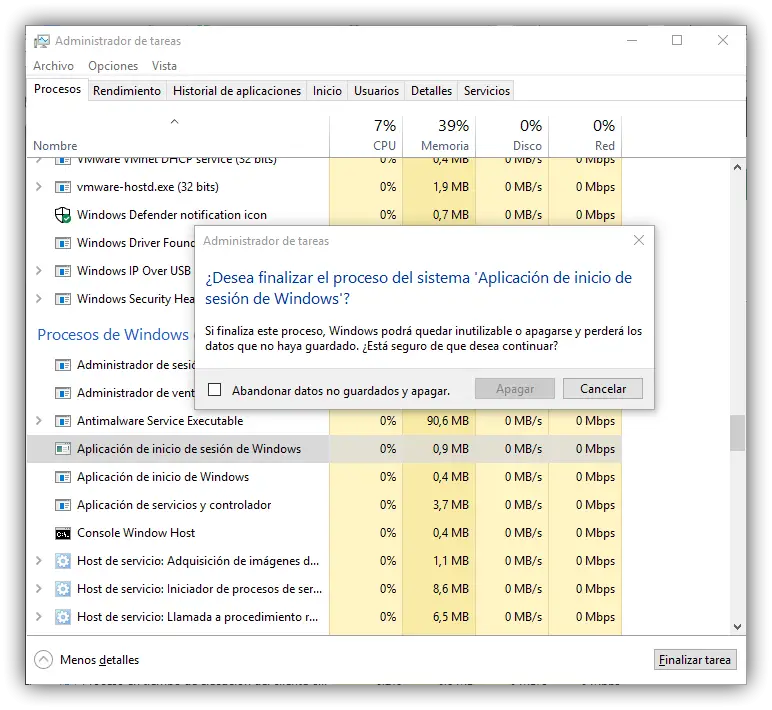The height and width of the screenshot is (710, 772).
Task: Sort by the Disco column header
Action: [x=512, y=136]
